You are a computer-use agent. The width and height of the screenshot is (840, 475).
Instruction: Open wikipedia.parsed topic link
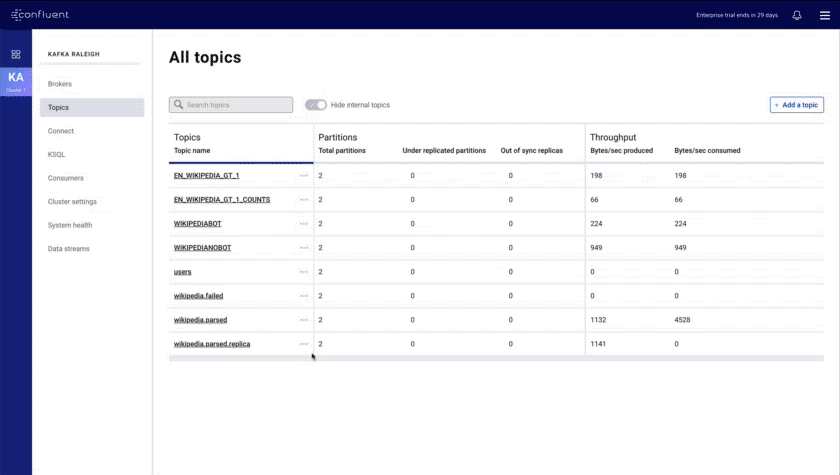coord(200,320)
